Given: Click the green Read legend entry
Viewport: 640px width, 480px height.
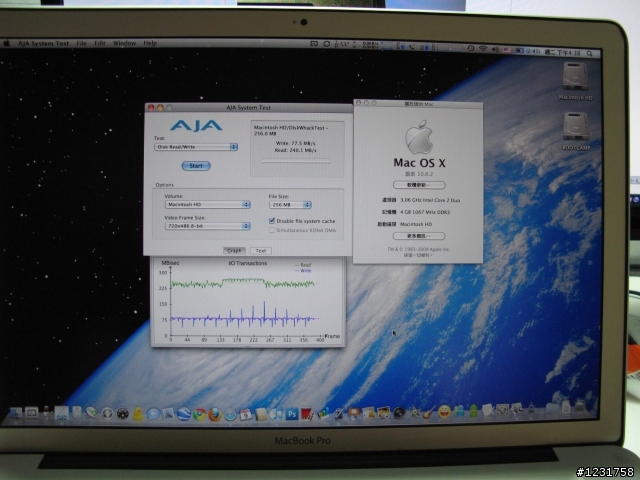Looking at the screenshot, I should (303, 265).
